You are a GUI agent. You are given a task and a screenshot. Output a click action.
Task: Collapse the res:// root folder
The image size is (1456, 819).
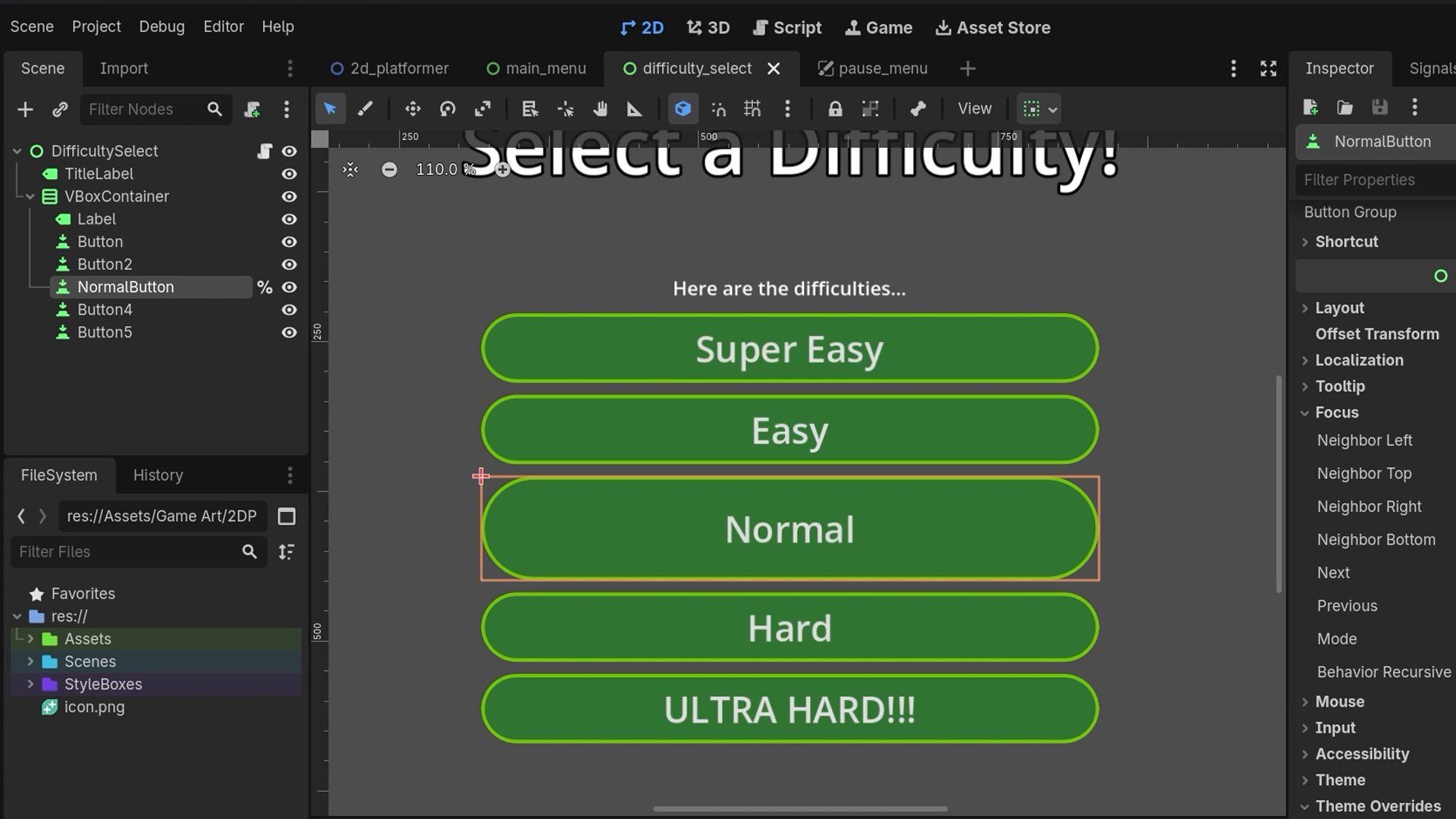[x=17, y=617]
